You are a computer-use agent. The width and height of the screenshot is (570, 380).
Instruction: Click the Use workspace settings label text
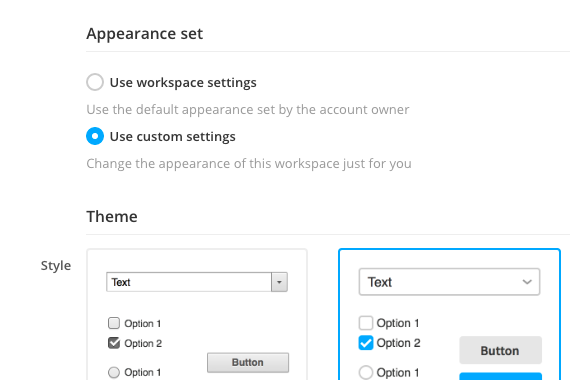[x=183, y=83]
